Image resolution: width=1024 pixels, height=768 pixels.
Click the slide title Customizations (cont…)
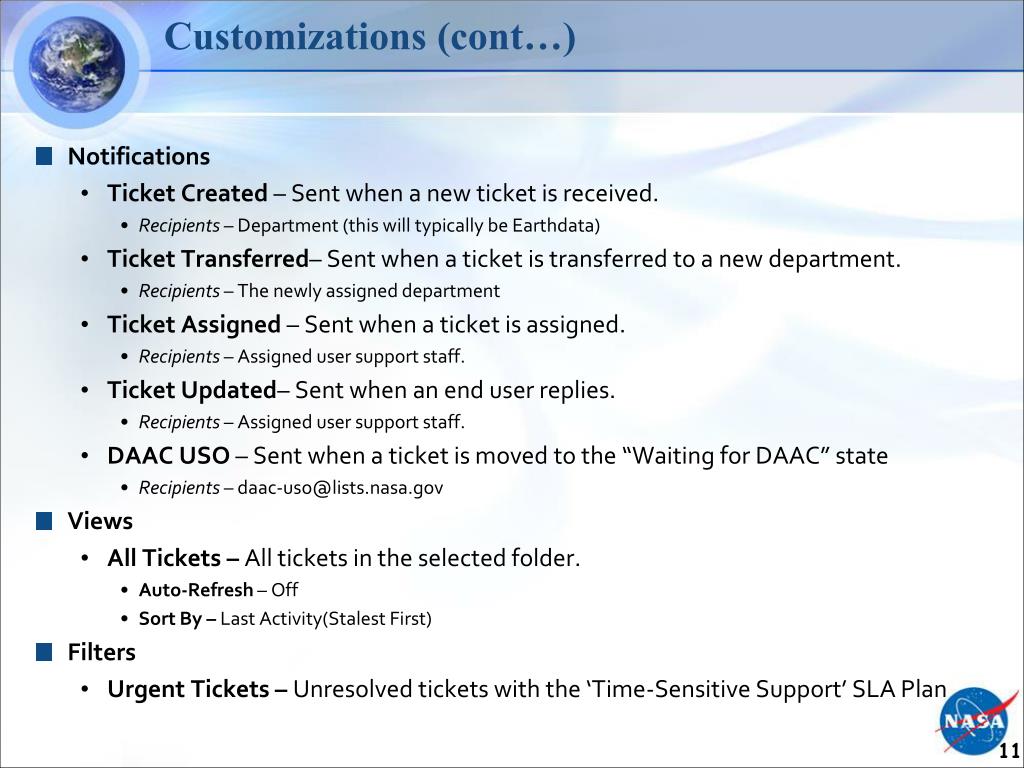(x=370, y=37)
